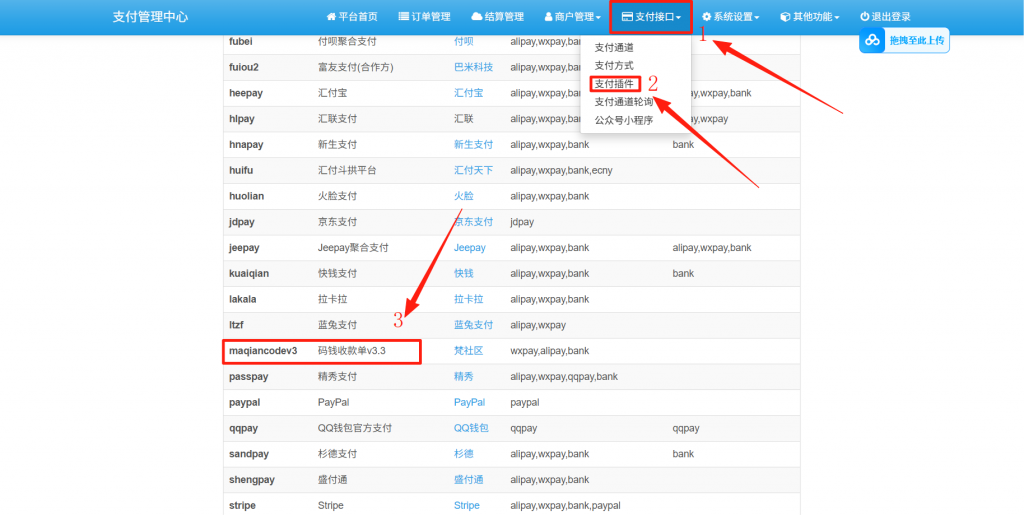This screenshot has width=1024, height=515.
Task: Click the gear icon beside 系统设置
Action: coord(706,17)
